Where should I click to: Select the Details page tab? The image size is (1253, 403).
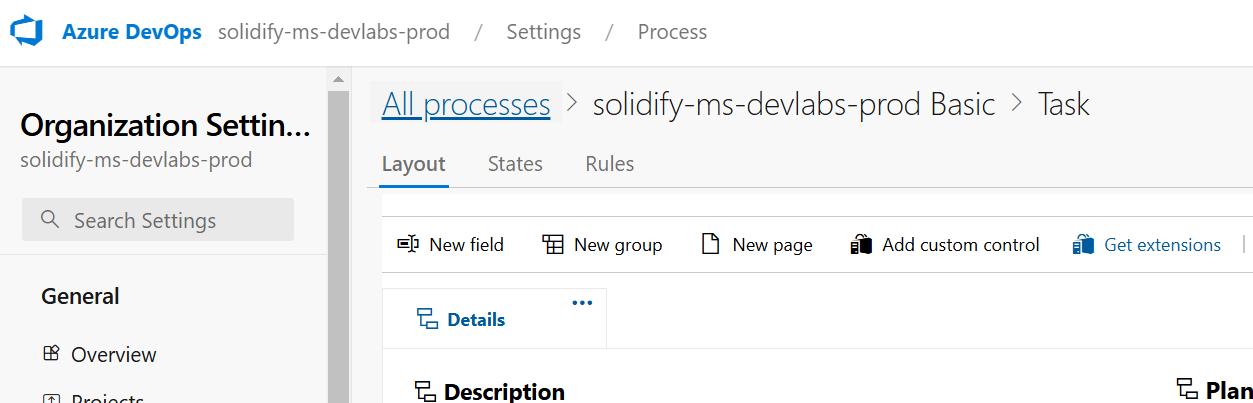point(494,319)
